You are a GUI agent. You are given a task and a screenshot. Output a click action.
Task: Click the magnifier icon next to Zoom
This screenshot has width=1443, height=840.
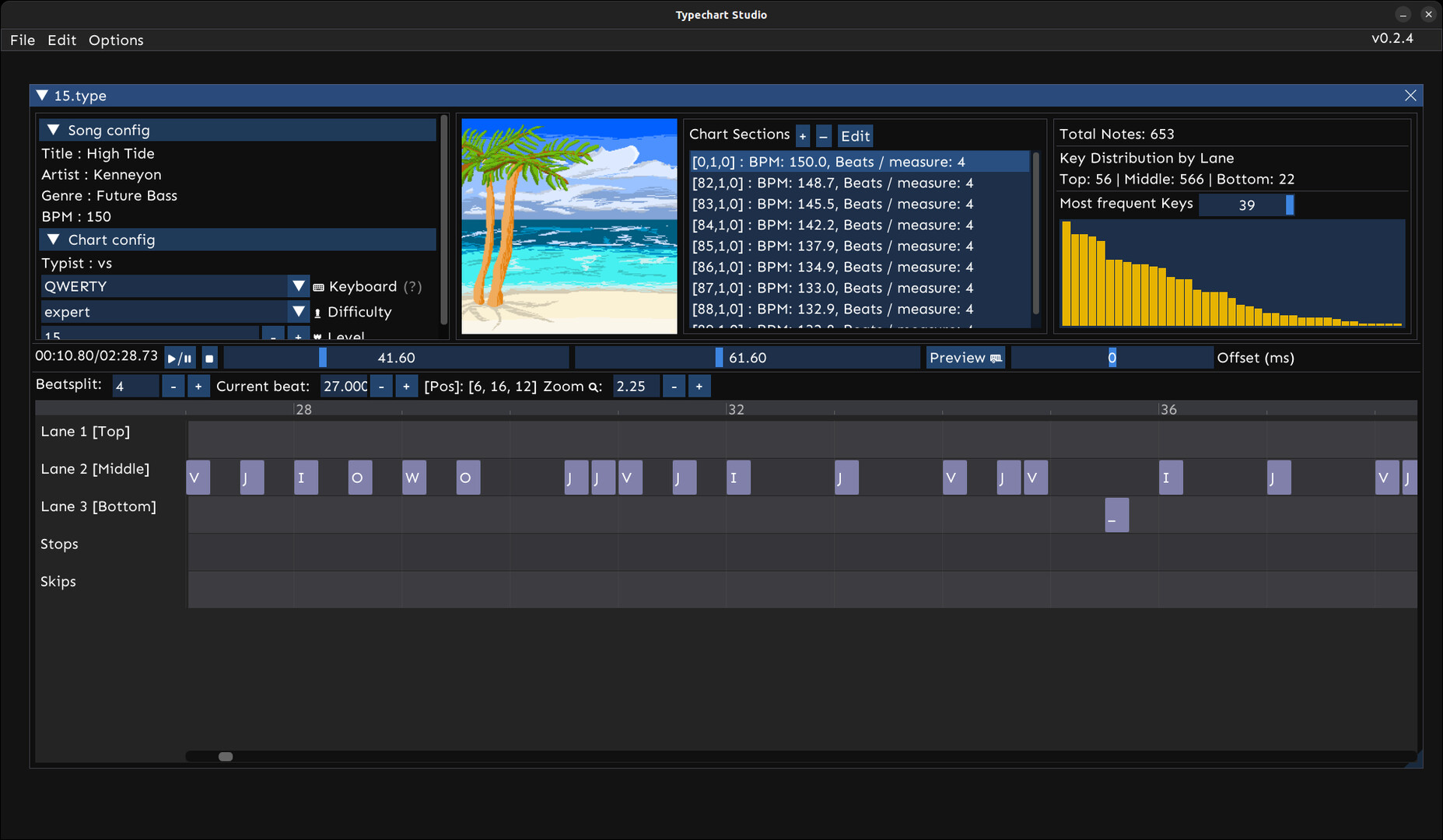594,386
